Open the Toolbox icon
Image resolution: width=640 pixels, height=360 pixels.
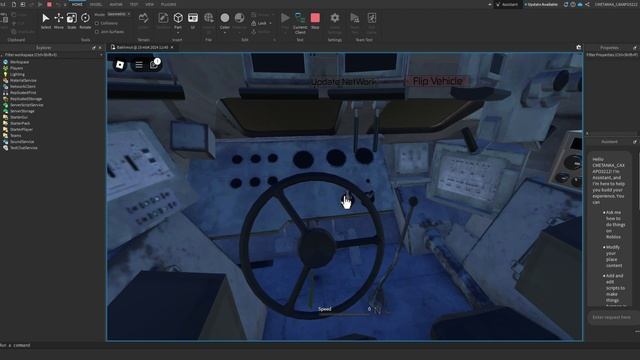(x=163, y=20)
